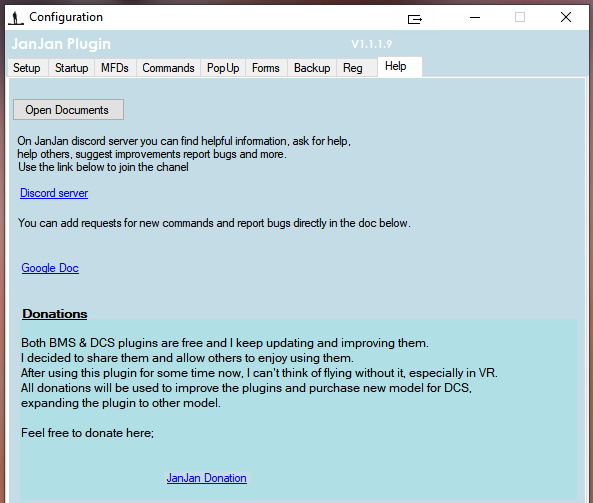Click the title bar icon left of minimize
The height and width of the screenshot is (503, 593).
(x=415, y=19)
